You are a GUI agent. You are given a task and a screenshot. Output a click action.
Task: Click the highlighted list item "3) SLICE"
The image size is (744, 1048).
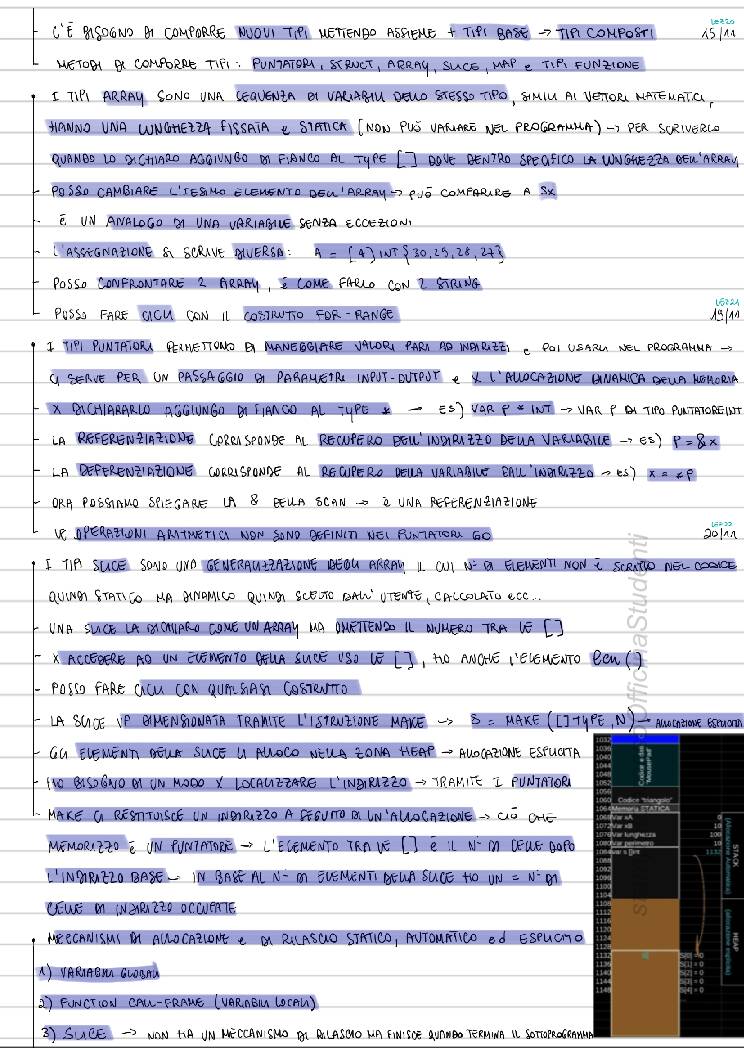pos(76,1033)
